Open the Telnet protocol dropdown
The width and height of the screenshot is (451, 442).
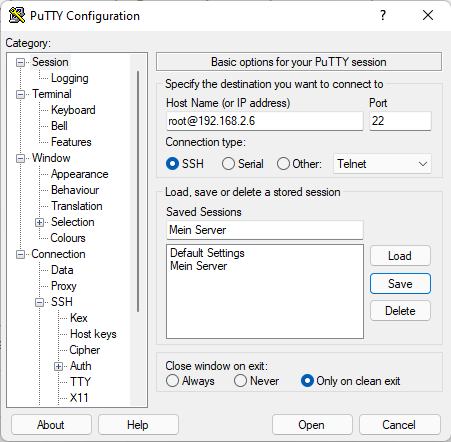382,164
